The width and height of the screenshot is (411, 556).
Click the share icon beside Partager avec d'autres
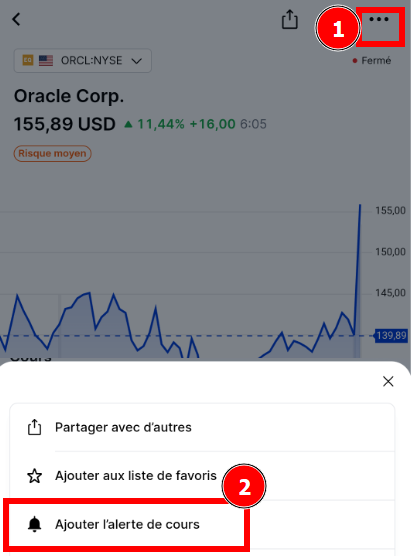[x=34, y=427]
